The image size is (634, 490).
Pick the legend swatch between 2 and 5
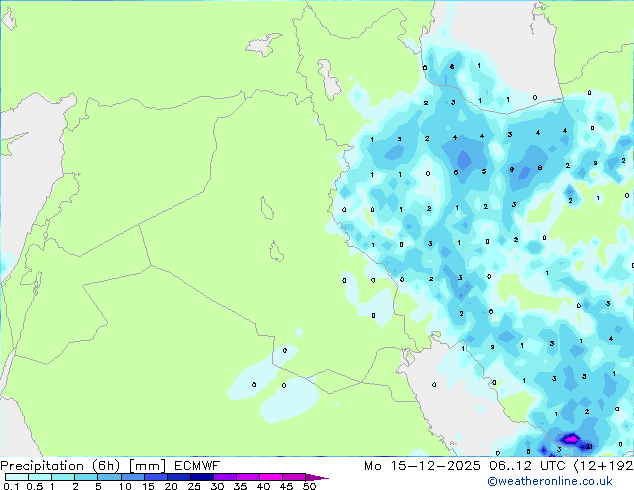point(86,477)
